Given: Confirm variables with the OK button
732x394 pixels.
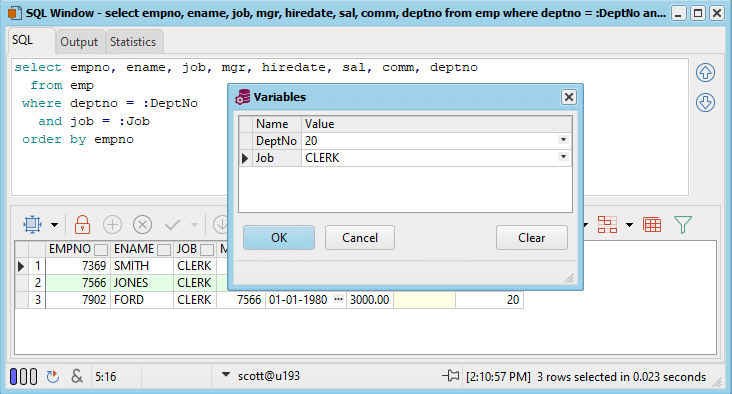Looking at the screenshot, I should pos(279,238).
